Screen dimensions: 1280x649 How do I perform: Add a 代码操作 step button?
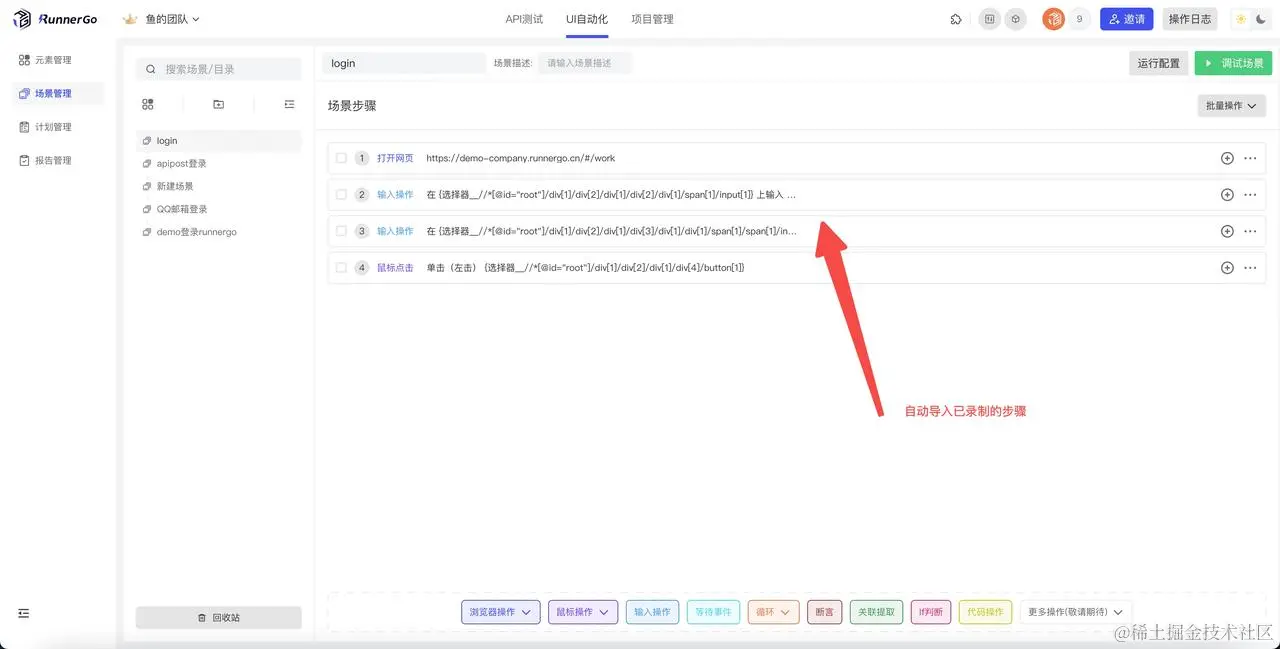[x=985, y=612]
